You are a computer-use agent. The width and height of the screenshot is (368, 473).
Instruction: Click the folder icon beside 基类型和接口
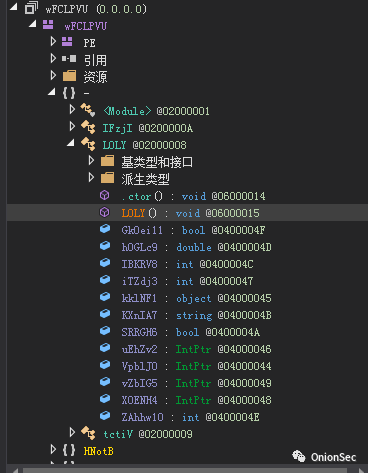(107, 161)
